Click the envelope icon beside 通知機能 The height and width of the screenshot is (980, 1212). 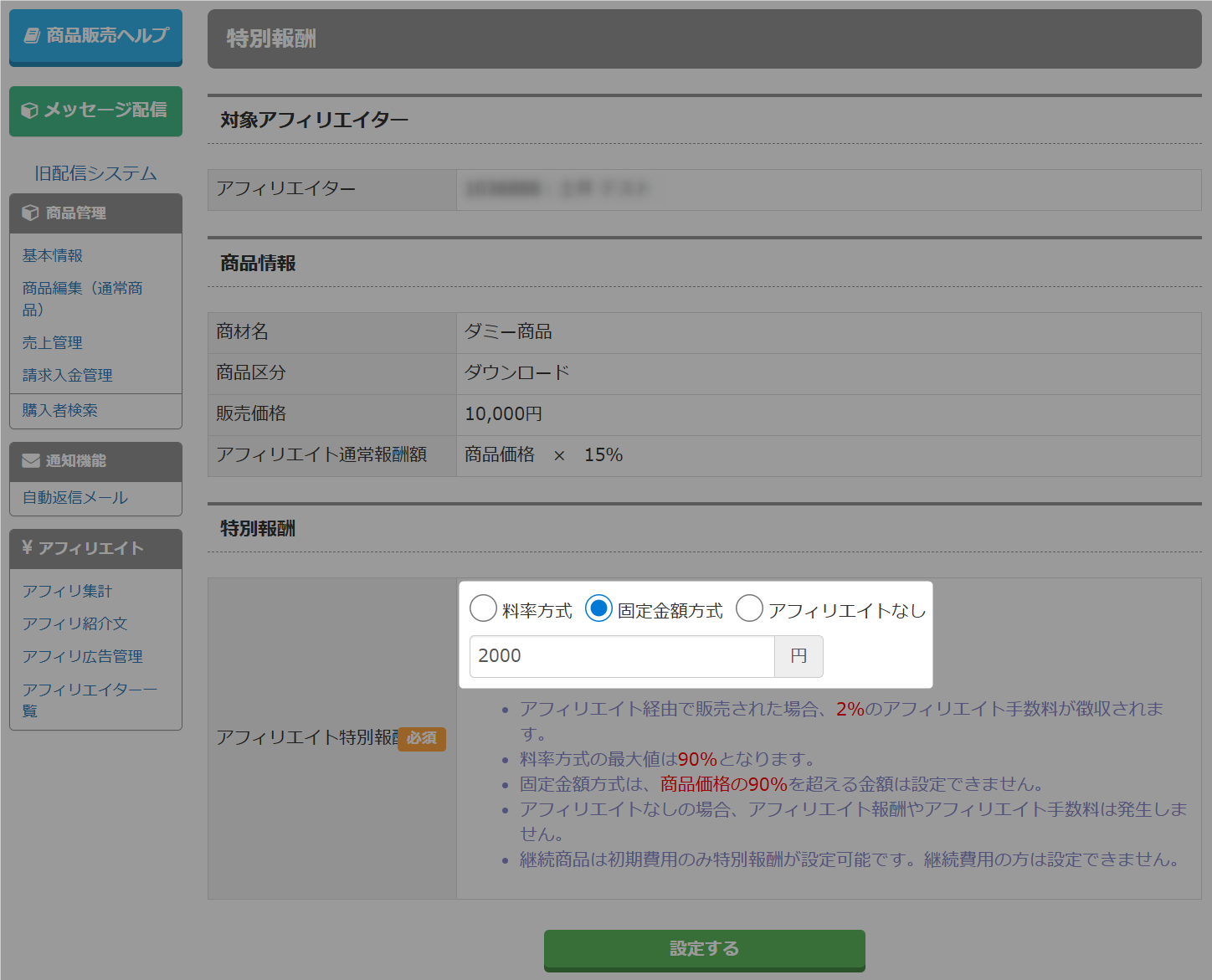pyautogui.click(x=31, y=460)
